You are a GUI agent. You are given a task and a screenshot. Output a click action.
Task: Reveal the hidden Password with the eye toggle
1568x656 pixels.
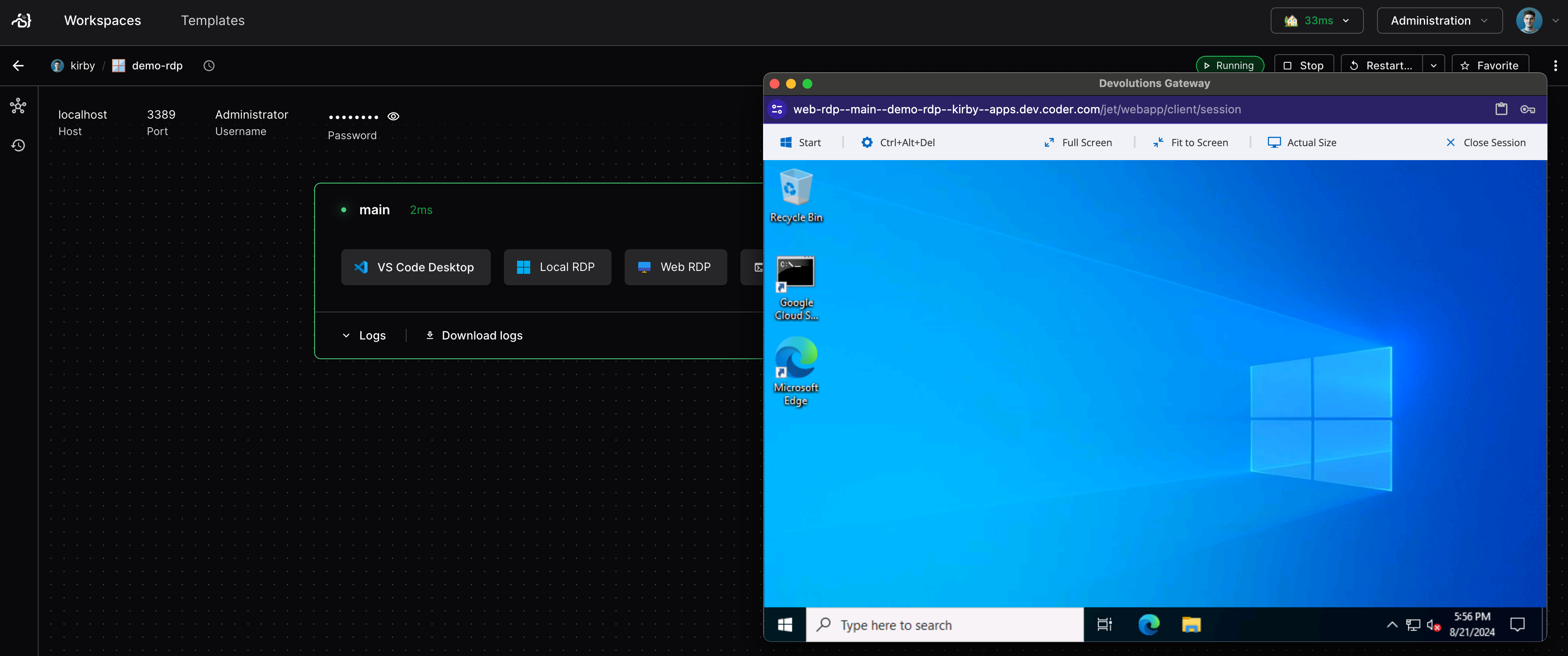393,116
